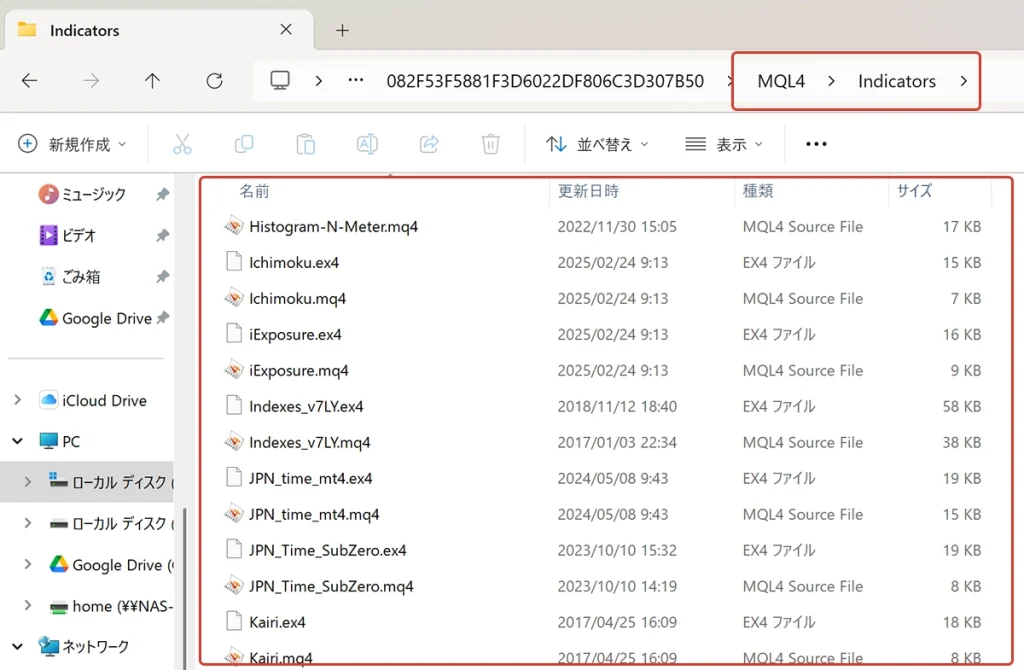Screen dimensions: 1024x670
Task: Click the pin icon beside ごみ箱
Action: [x=163, y=277]
